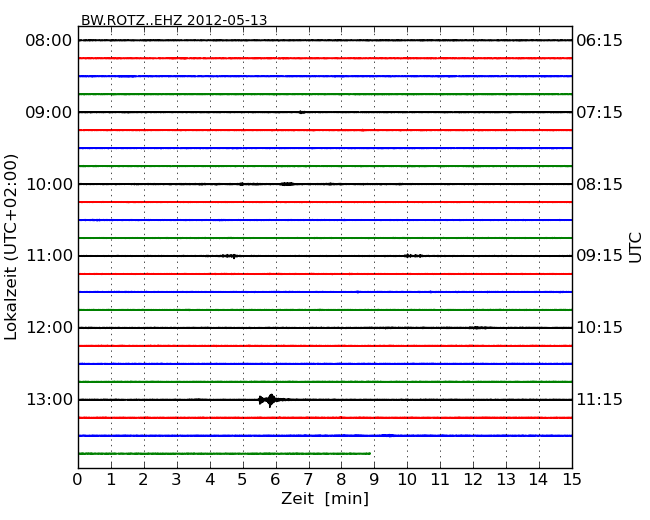The width and height of the screenshot is (650, 520).
Task: Click the "11:15" UTC time label
Action: pyautogui.click(x=599, y=400)
